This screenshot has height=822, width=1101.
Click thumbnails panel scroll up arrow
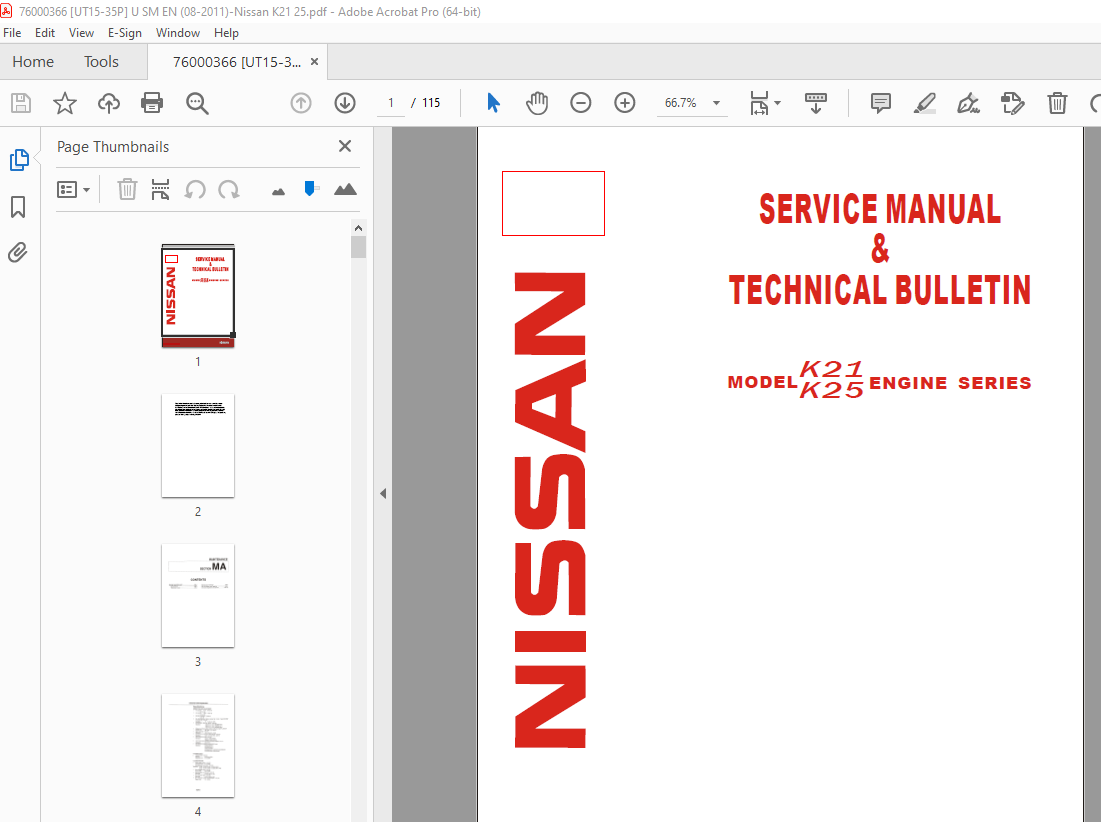(x=359, y=228)
